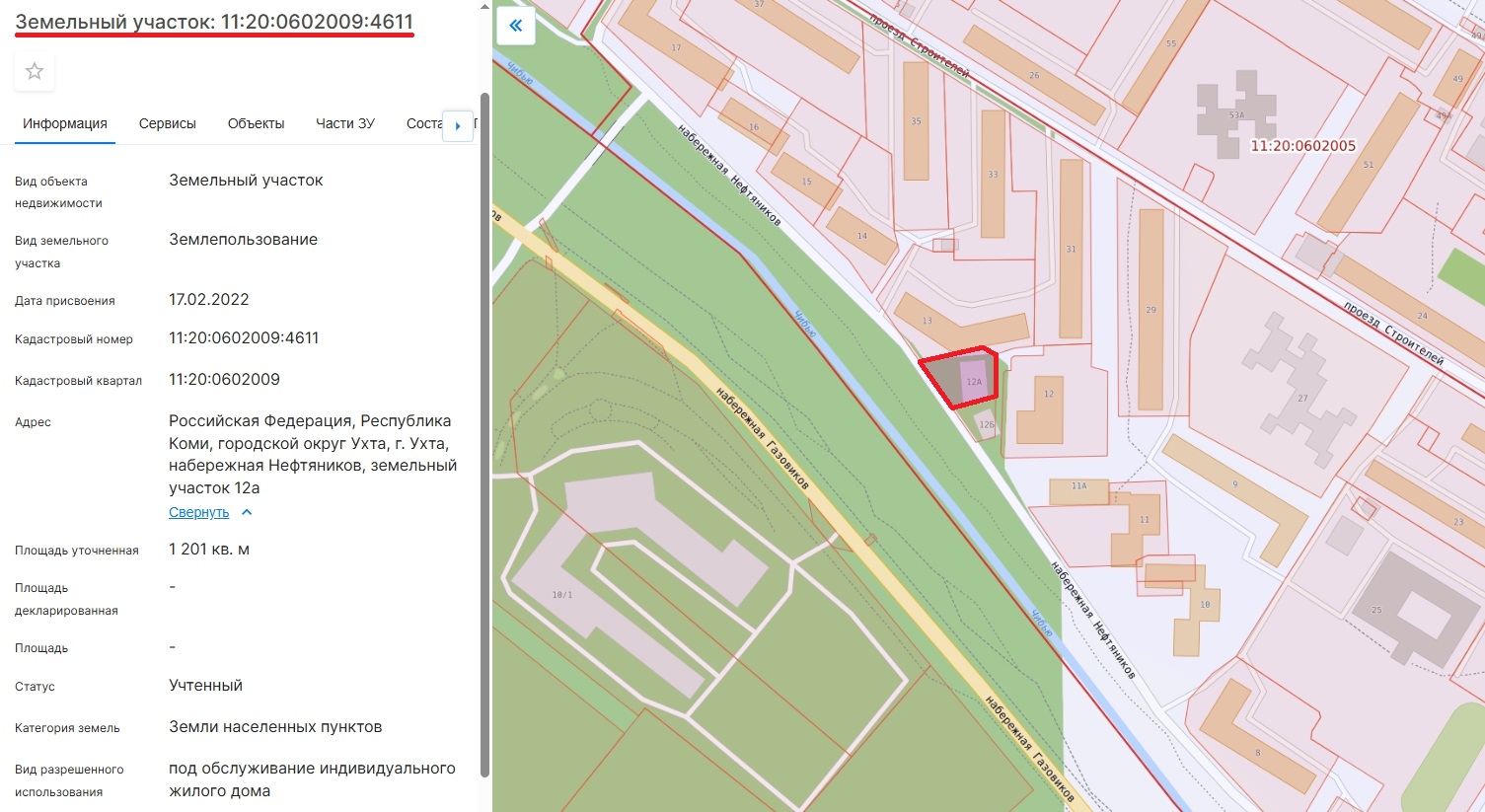The height and width of the screenshot is (812, 1485).
Task: Collapse the address using the chevron-up arrow
Action: [x=247, y=512]
